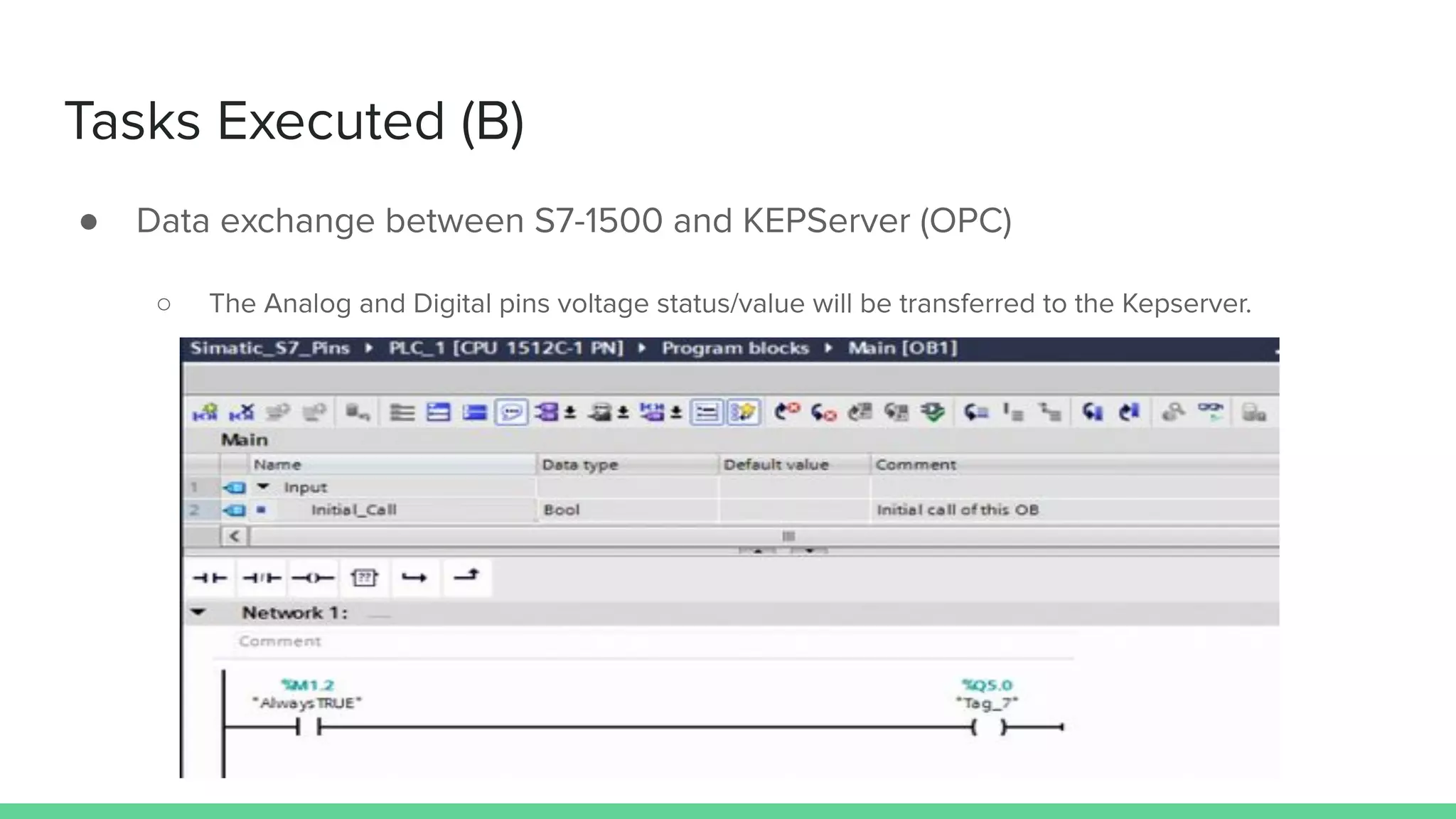Collapse Network 1 with its triangle
Image resolution: width=1456 pixels, height=819 pixels.
pyautogui.click(x=198, y=612)
